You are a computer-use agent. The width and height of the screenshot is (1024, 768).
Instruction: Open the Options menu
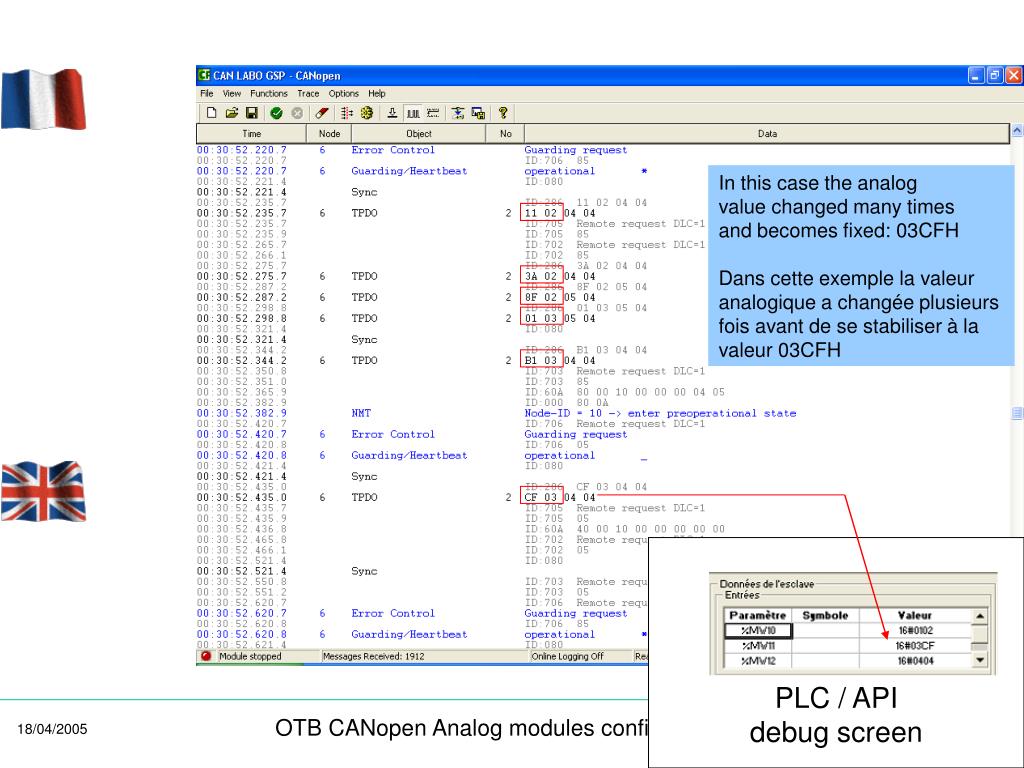[344, 93]
